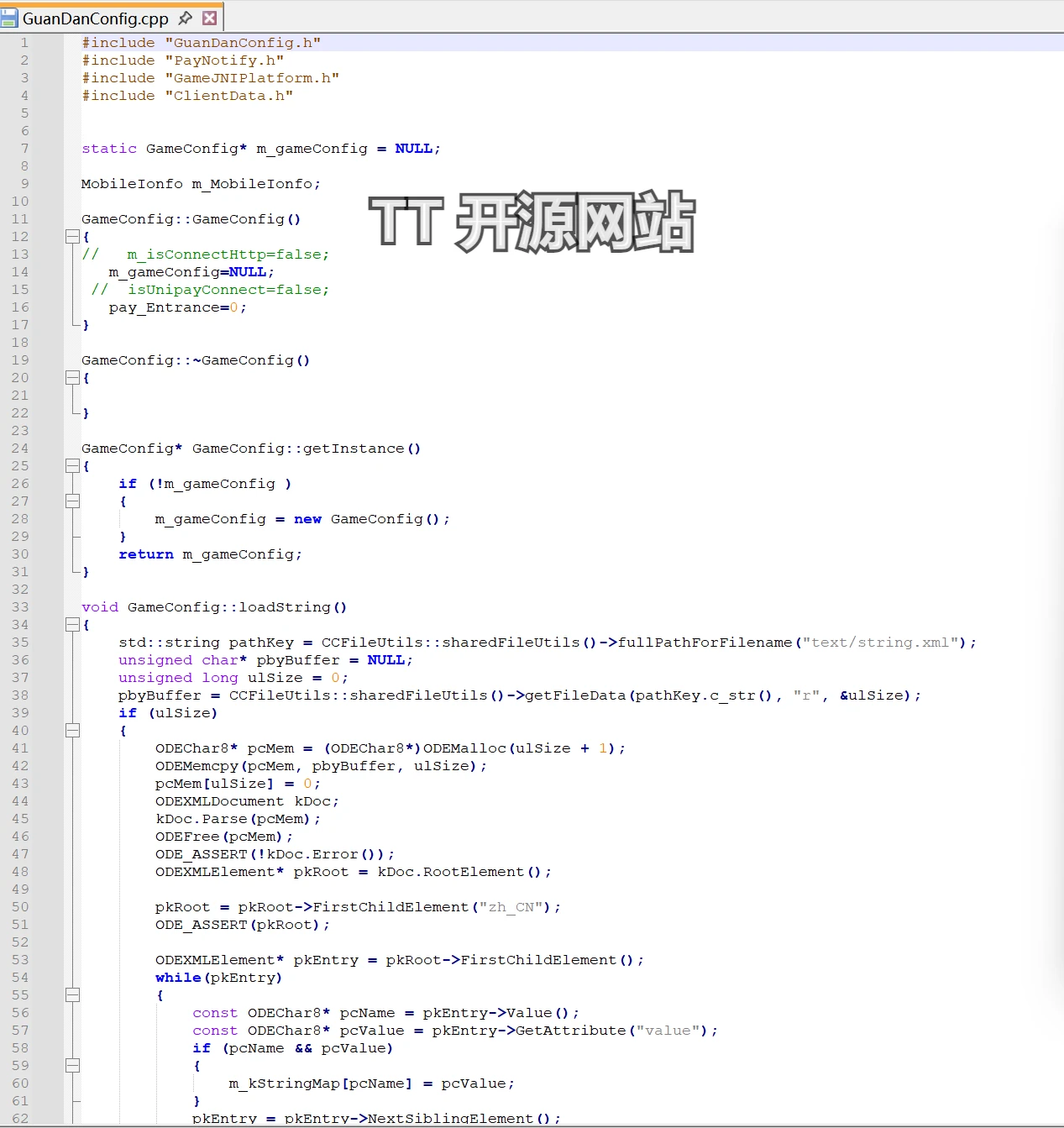Screen dimensions: 1064x1128
Task: Click "m_kStringMap[pcName] = pcValue;" line
Action: (372, 1083)
